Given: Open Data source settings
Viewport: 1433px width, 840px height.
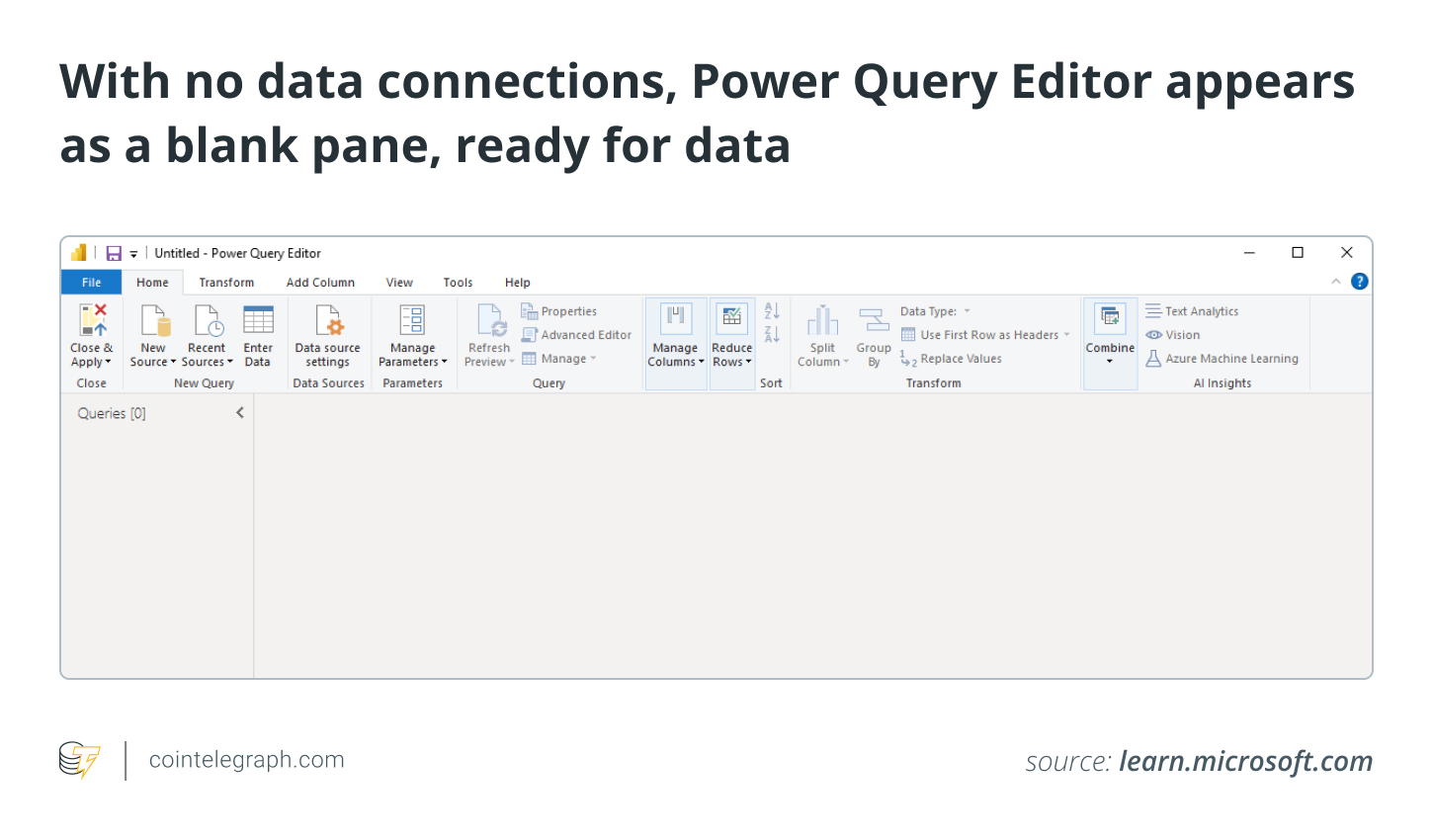Looking at the screenshot, I should click(328, 321).
